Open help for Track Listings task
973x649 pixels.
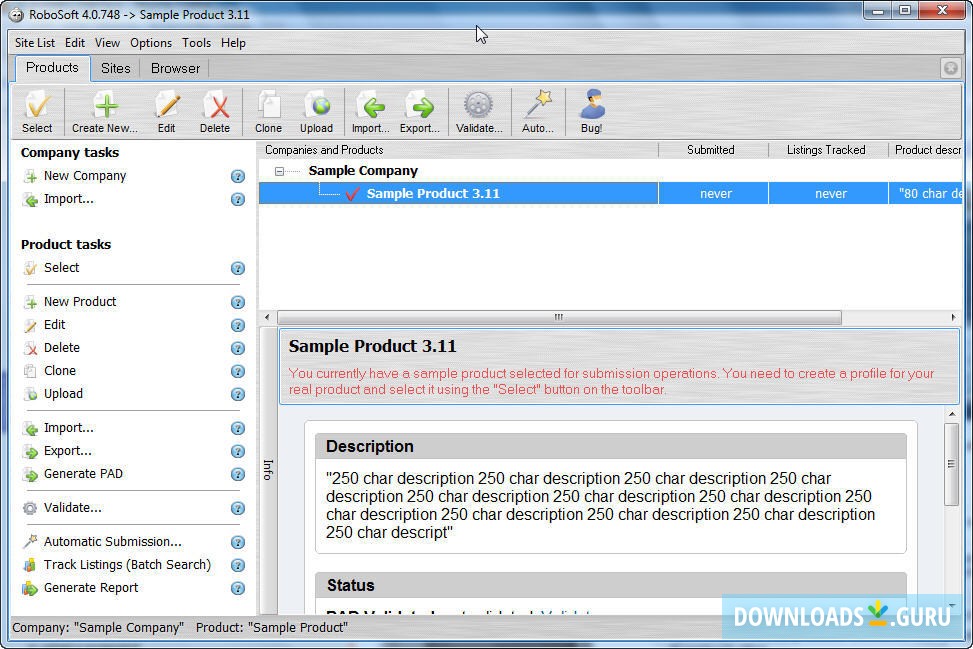[x=238, y=565]
